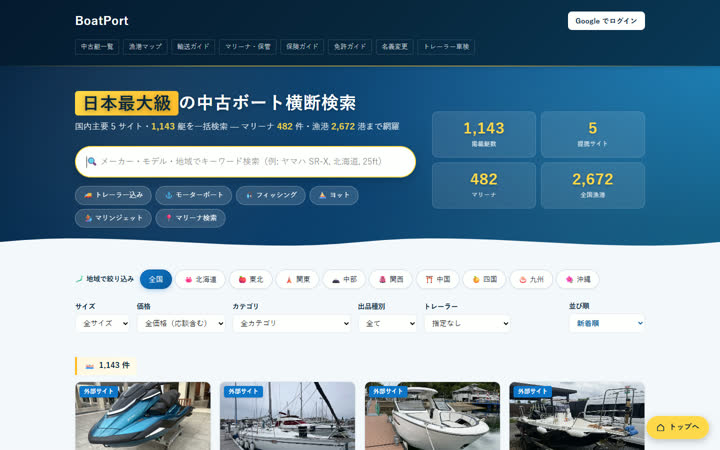Image resolution: width=720 pixels, height=450 pixels.
Task: Filter by the 北海道 region
Action: (x=200, y=279)
